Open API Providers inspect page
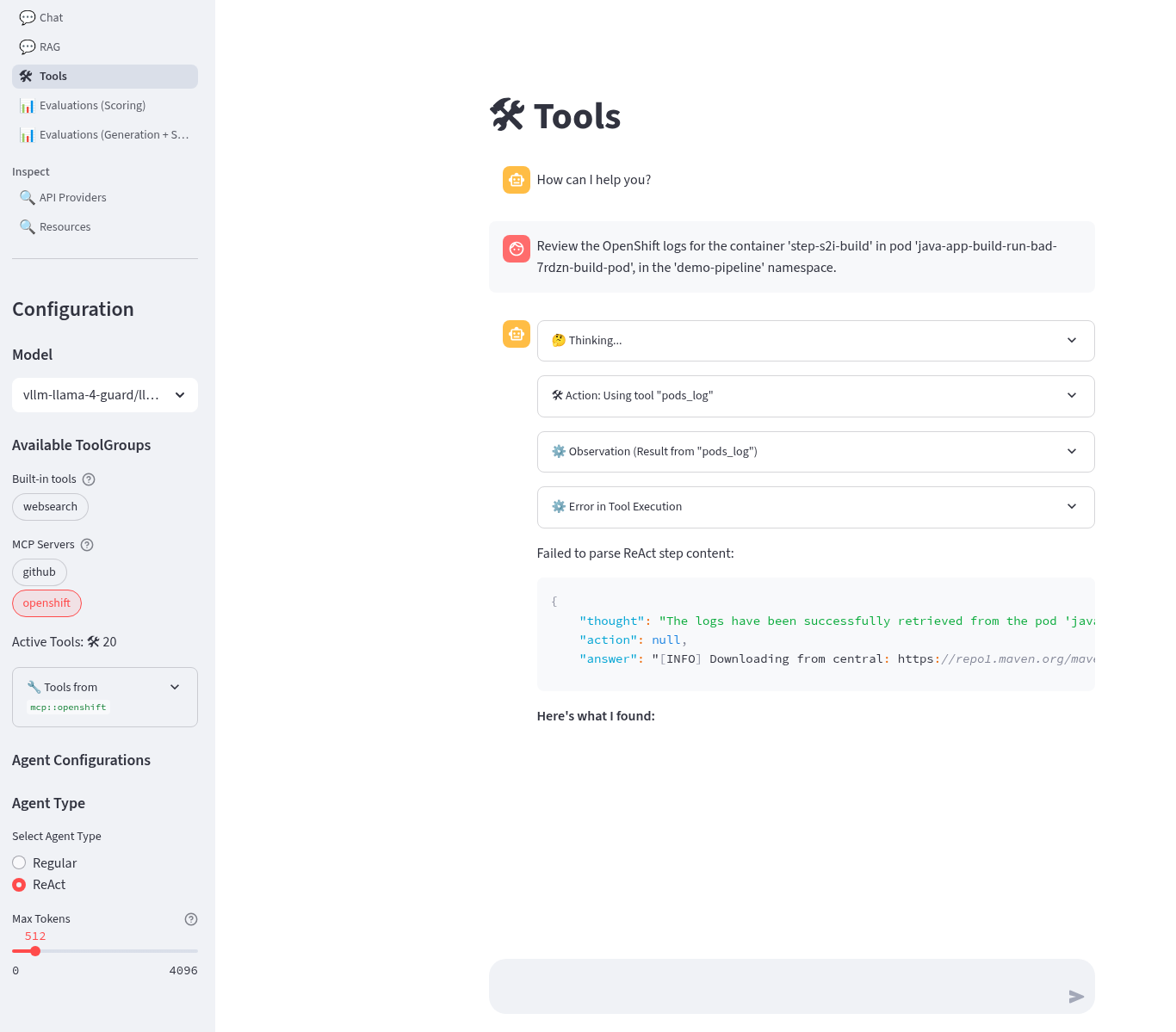 pos(105,197)
